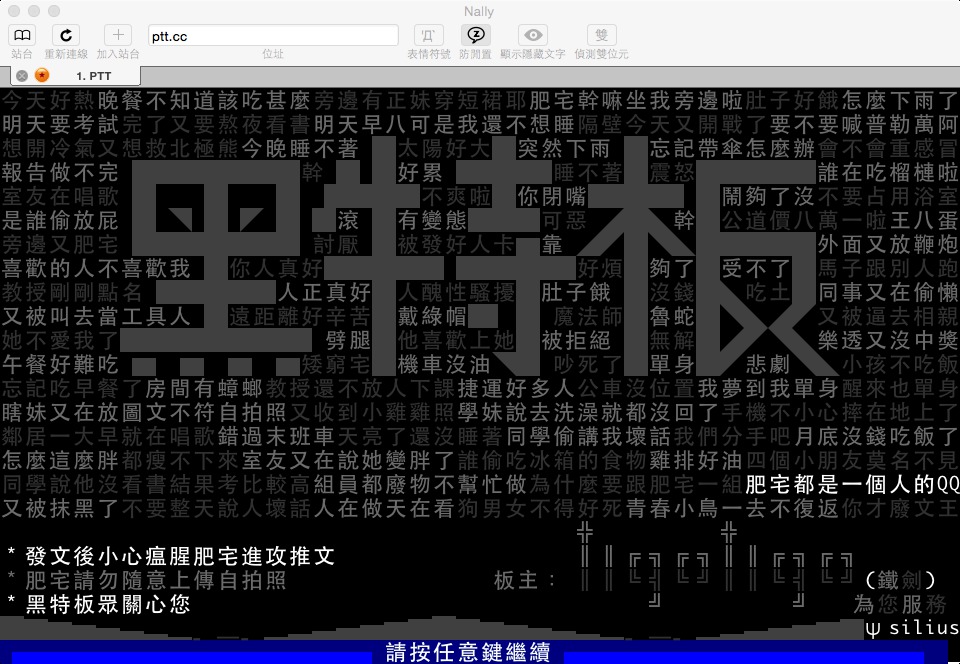
Task: Click the text 青春小鳥一去不復返
Action: pyautogui.click(x=732, y=509)
